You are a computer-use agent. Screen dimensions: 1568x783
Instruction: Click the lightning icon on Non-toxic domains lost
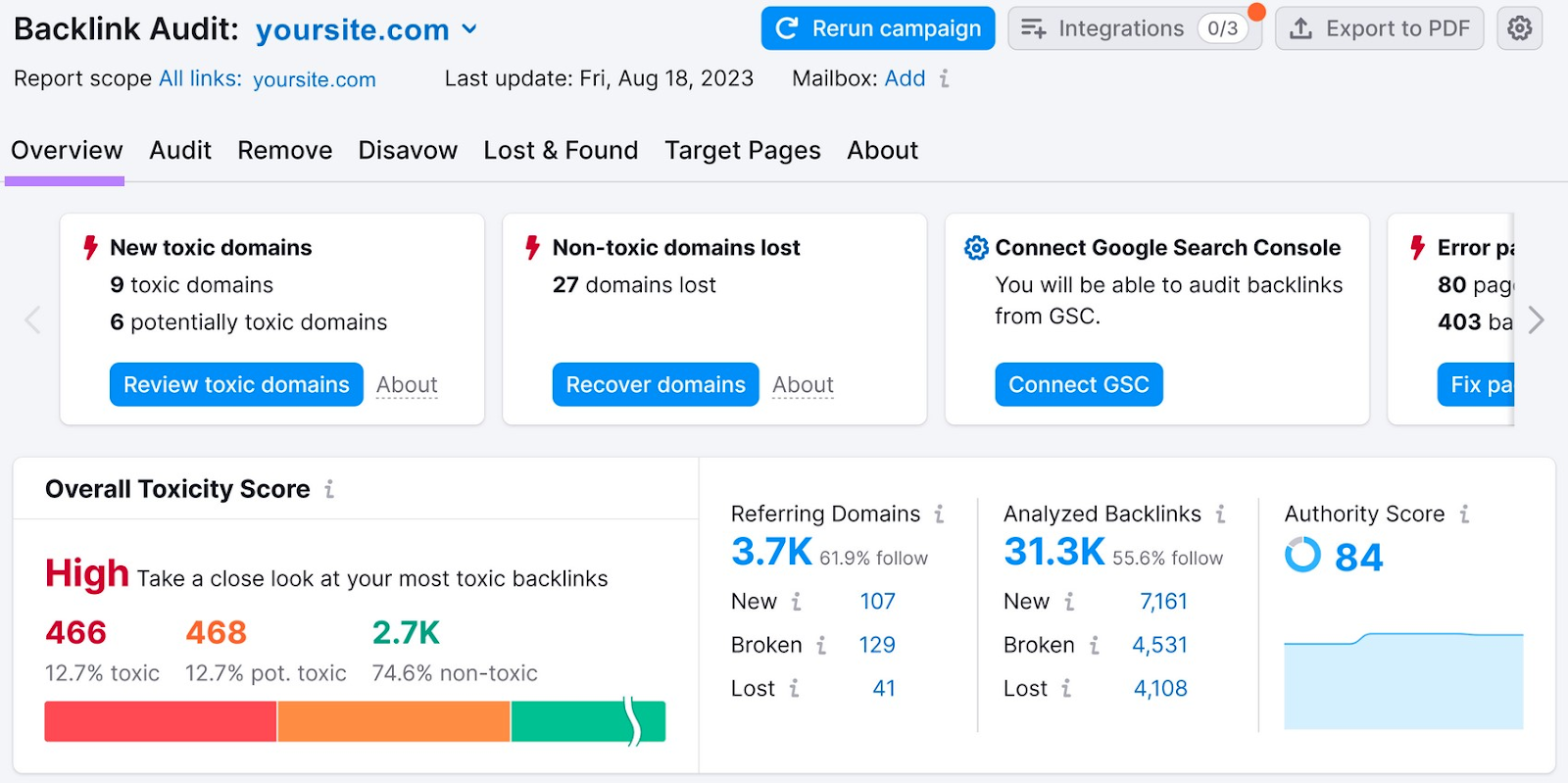pyautogui.click(x=532, y=248)
